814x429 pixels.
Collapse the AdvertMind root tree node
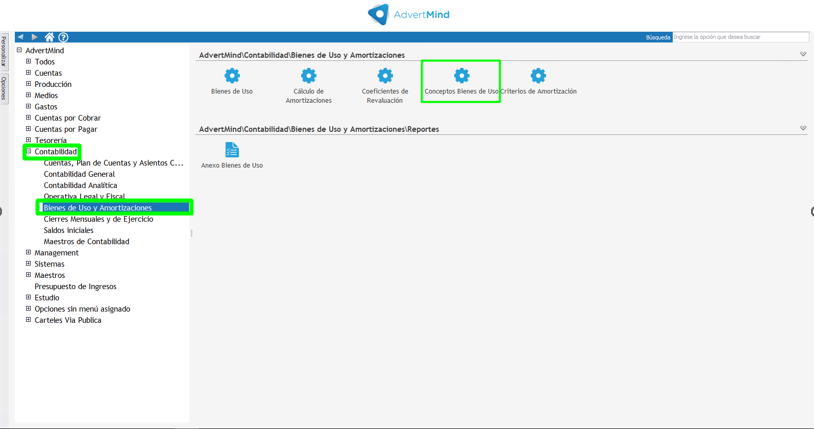[19, 50]
